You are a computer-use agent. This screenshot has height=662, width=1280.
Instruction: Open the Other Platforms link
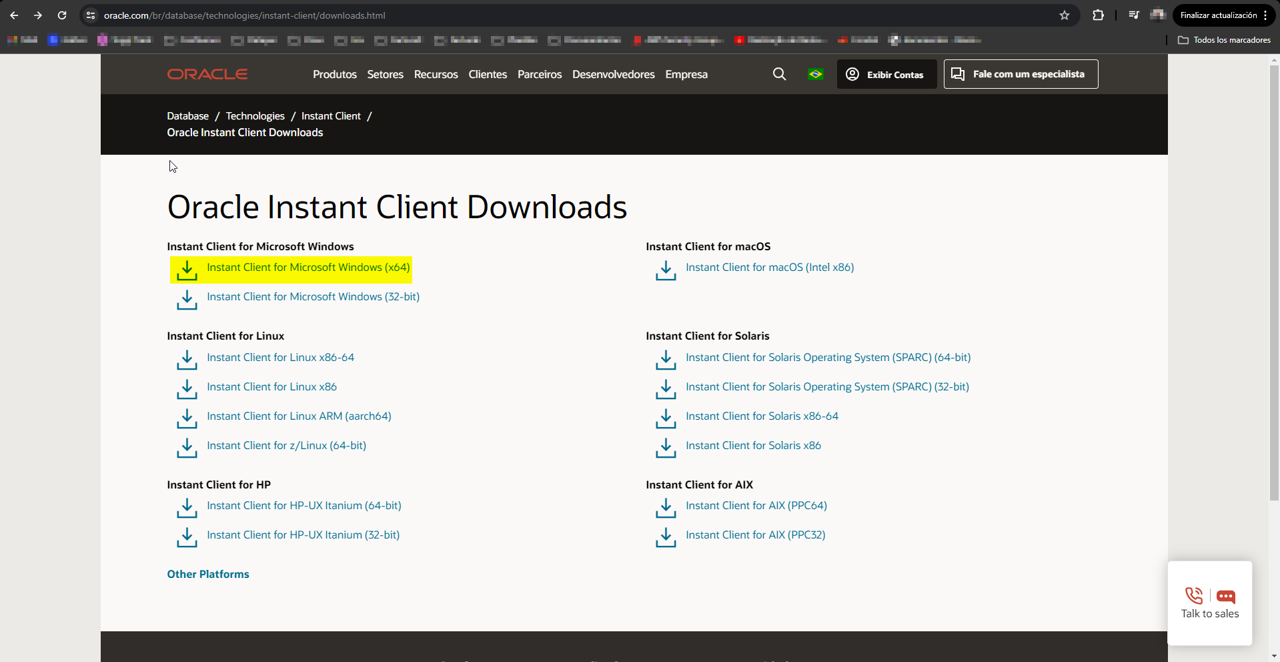pos(208,574)
